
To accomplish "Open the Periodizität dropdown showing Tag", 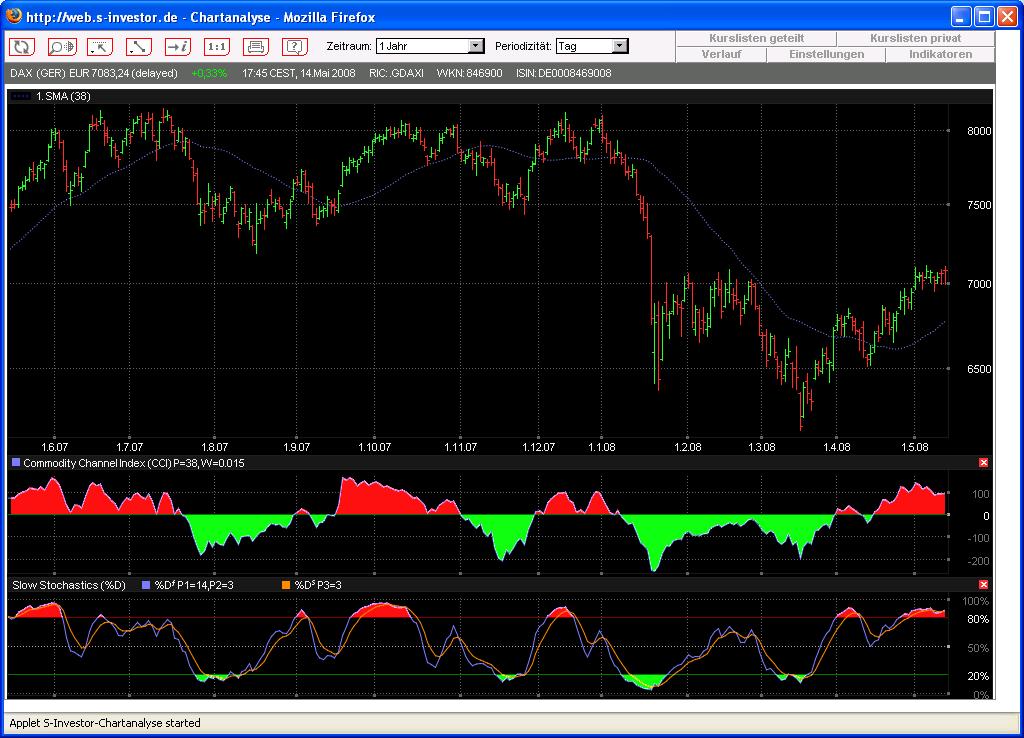I will click(x=592, y=46).
